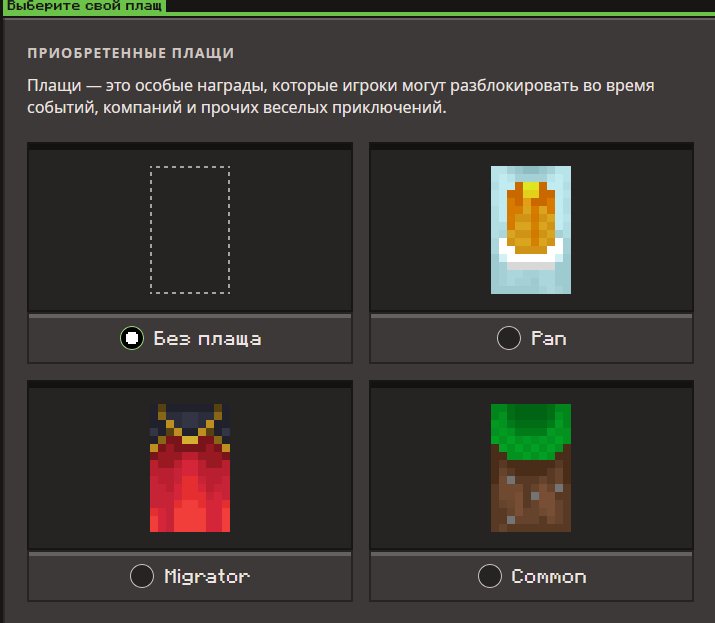This screenshot has height=623, width=715.
Task: Click the grass block Common cape image
Action: click(531, 467)
